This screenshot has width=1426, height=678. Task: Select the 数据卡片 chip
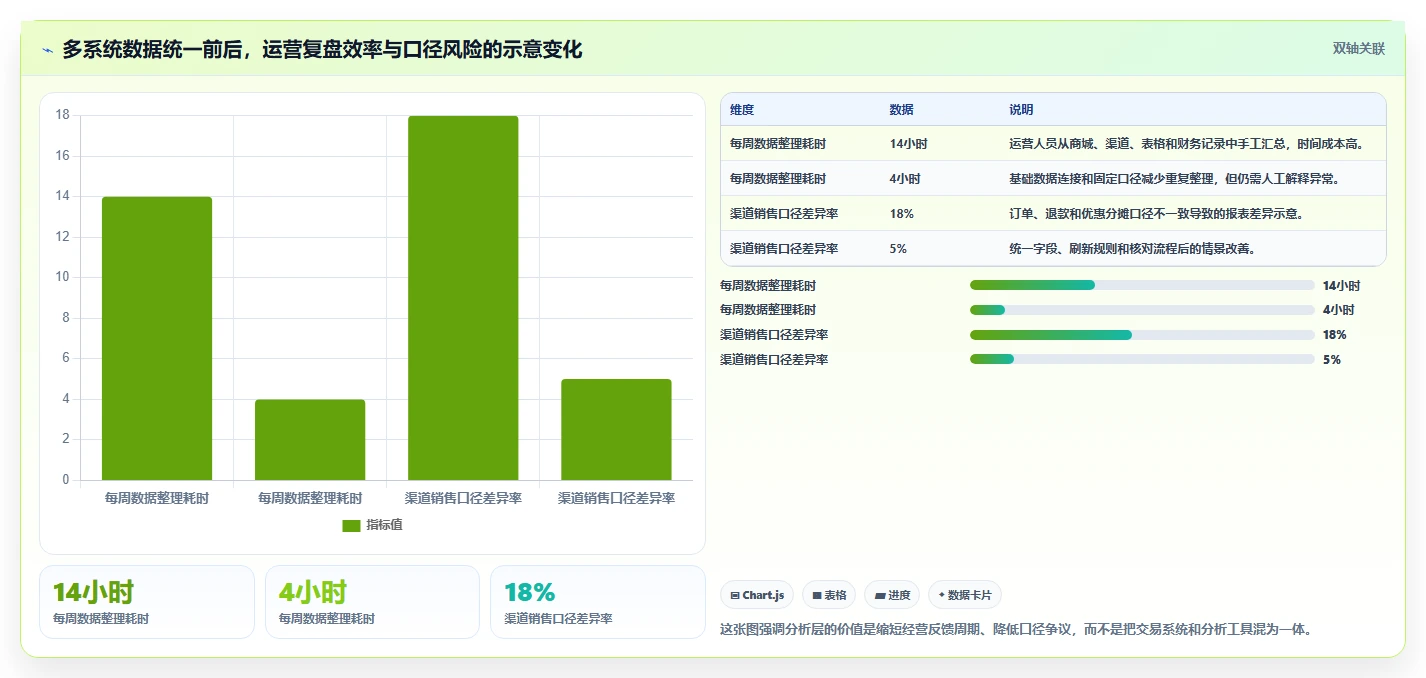click(x=965, y=595)
